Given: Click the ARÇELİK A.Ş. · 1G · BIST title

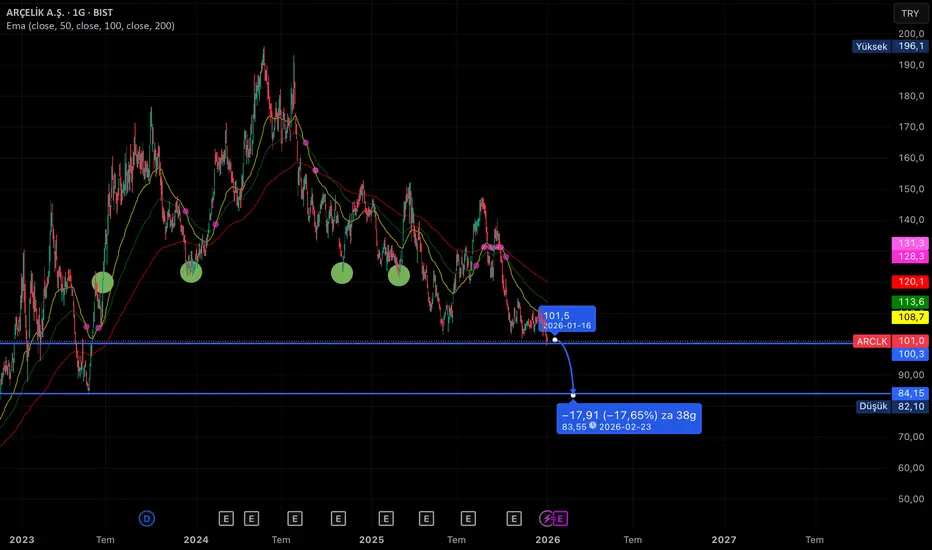Looking at the screenshot, I should [x=59, y=12].
